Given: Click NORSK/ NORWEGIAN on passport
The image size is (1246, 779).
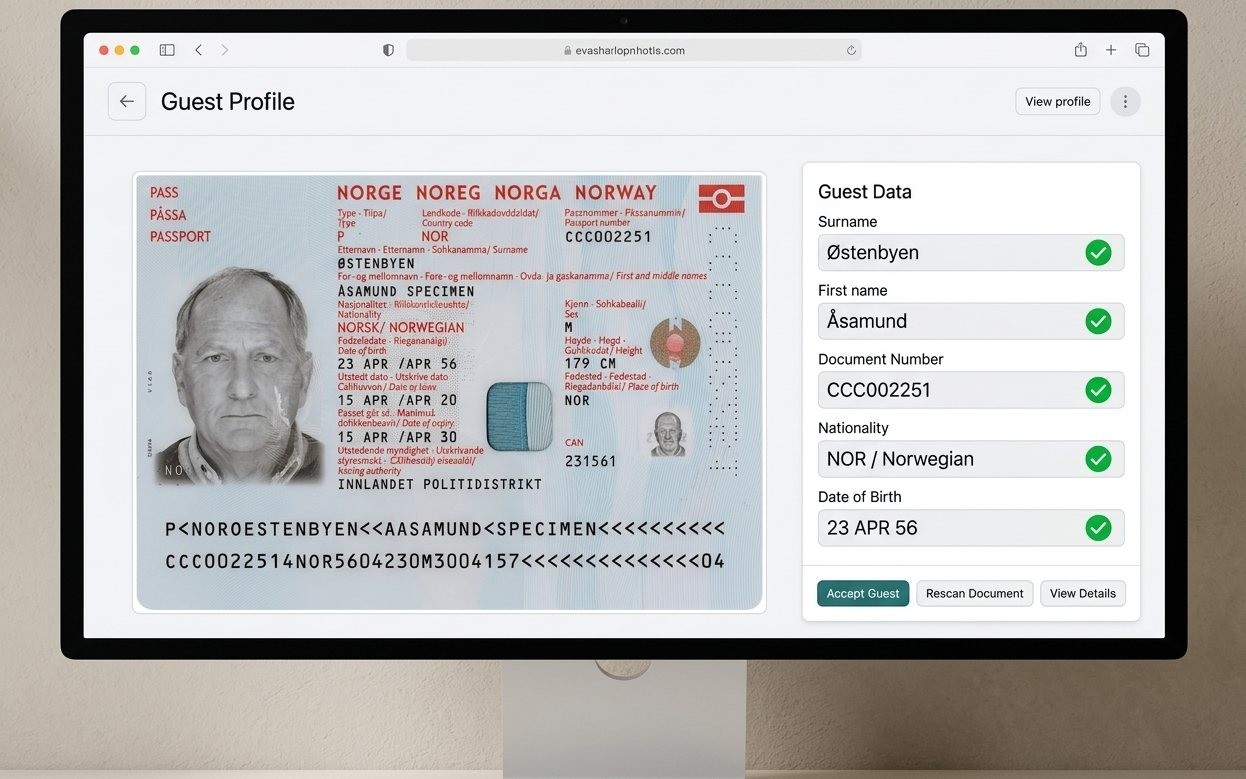Looking at the screenshot, I should [x=401, y=327].
